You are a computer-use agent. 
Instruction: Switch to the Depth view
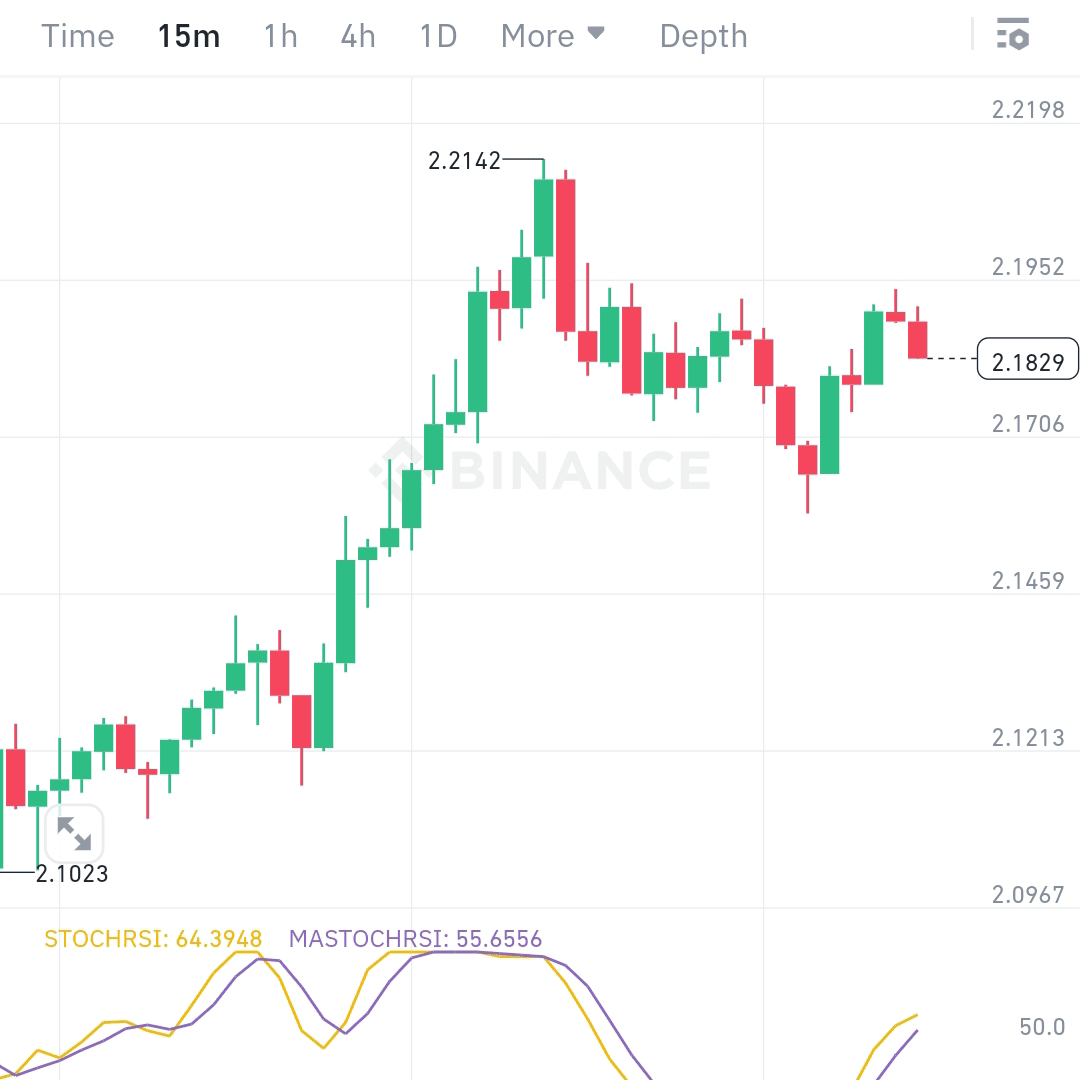(703, 35)
